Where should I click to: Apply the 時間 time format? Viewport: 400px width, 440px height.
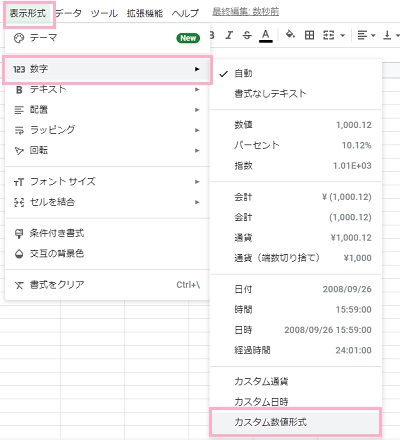click(x=296, y=310)
